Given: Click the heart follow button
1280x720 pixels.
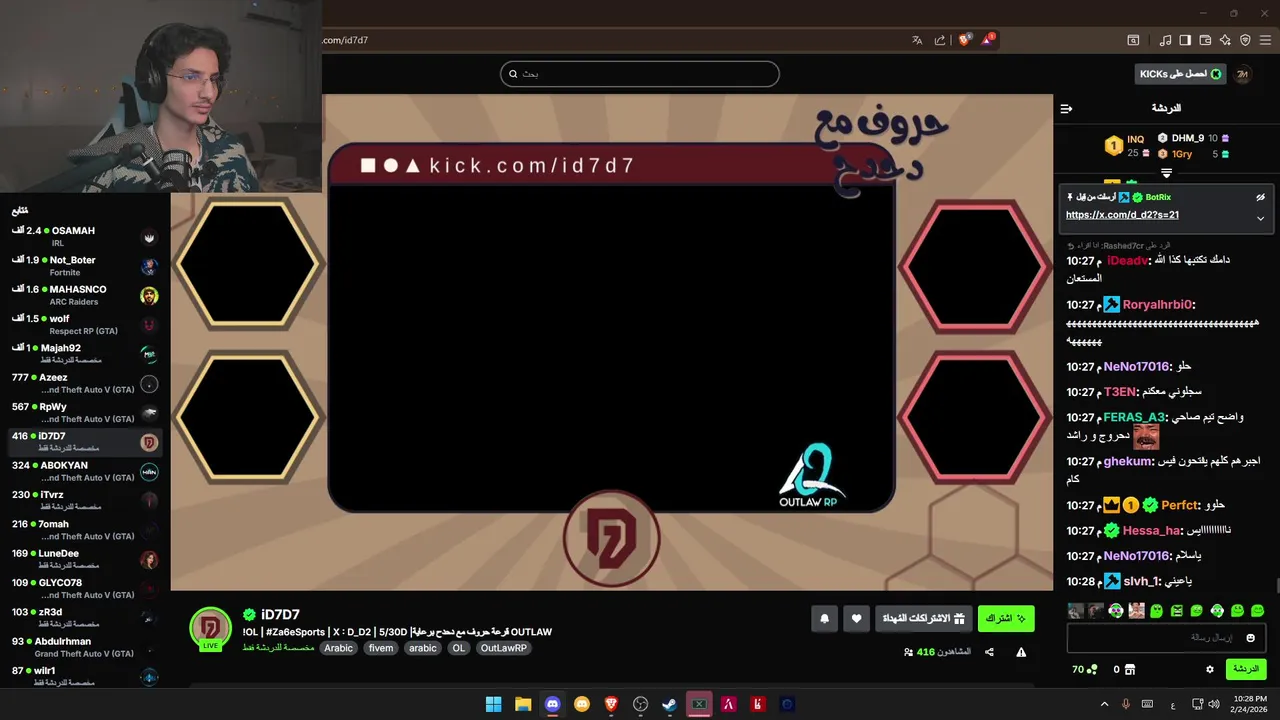Looking at the screenshot, I should pos(856,619).
